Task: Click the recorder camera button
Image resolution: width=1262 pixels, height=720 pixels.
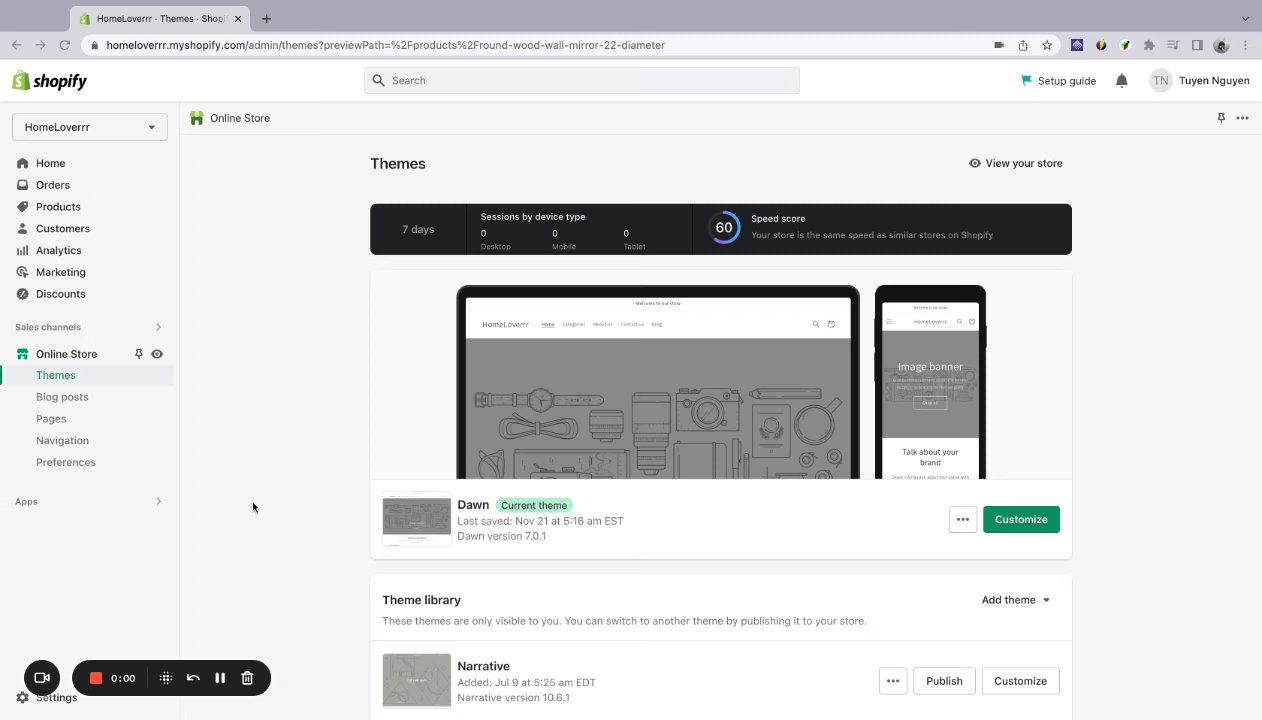Action: coord(42,678)
